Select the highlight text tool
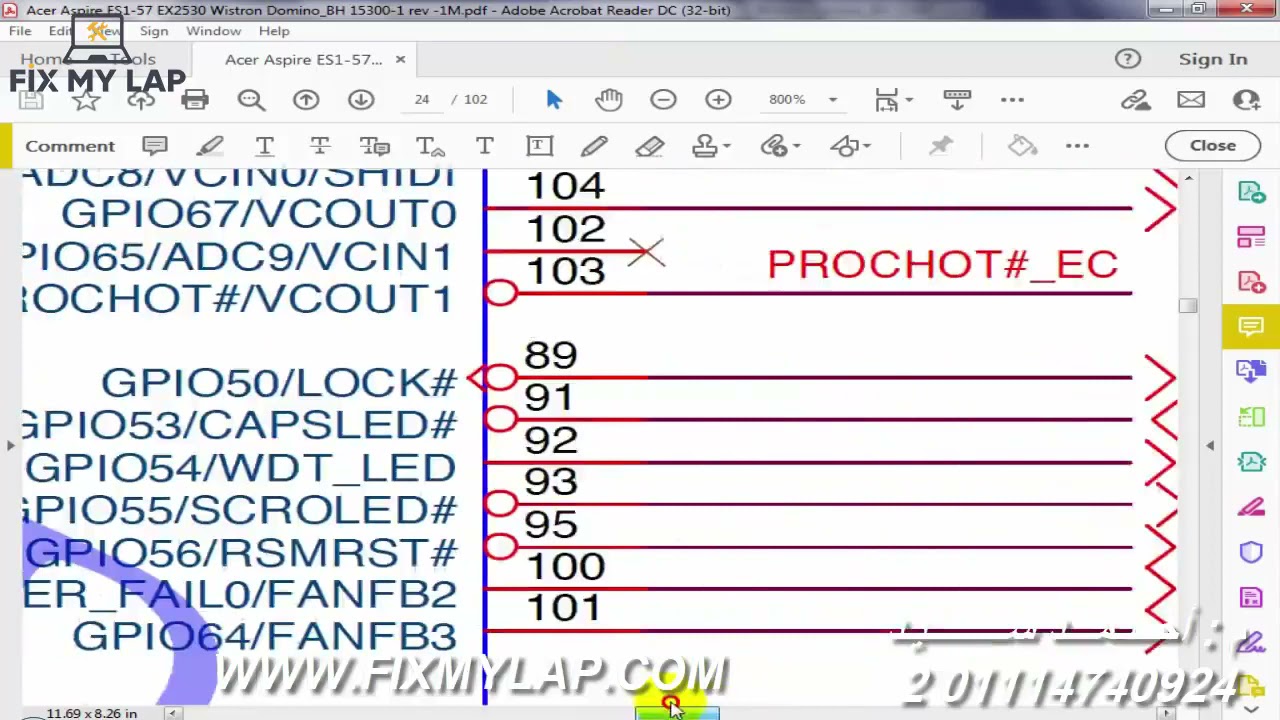This screenshot has height=720, width=1280. (x=209, y=146)
